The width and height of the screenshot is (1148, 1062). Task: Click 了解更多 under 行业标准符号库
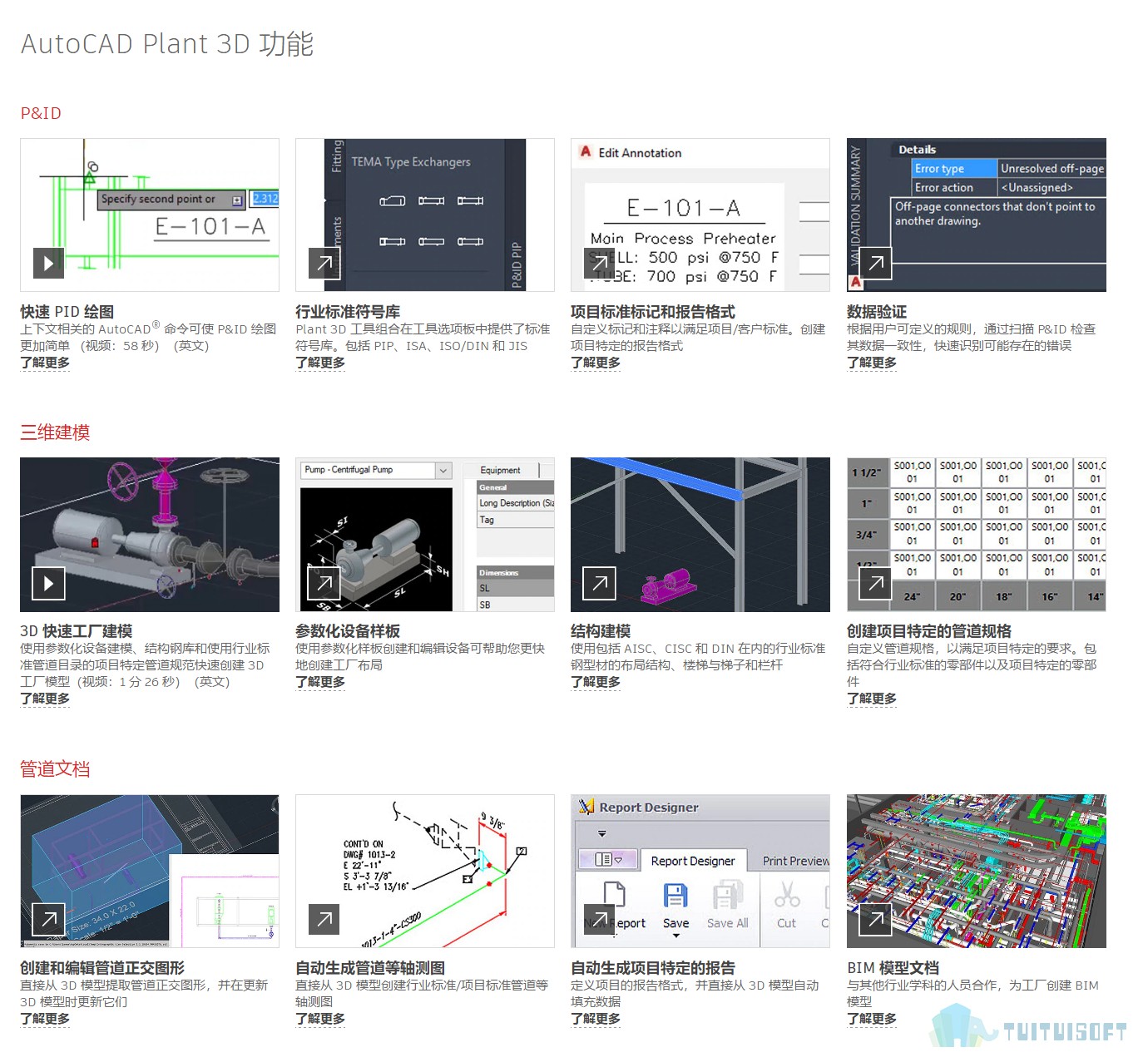click(x=320, y=363)
